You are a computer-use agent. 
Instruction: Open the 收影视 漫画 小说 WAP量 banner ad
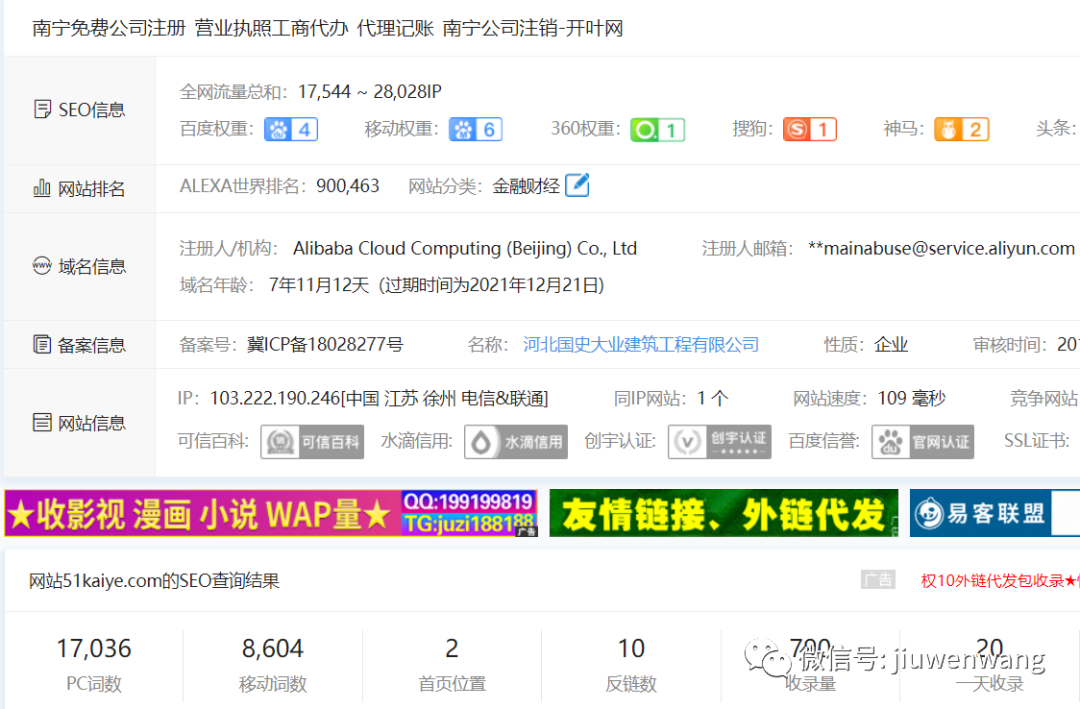click(x=271, y=513)
